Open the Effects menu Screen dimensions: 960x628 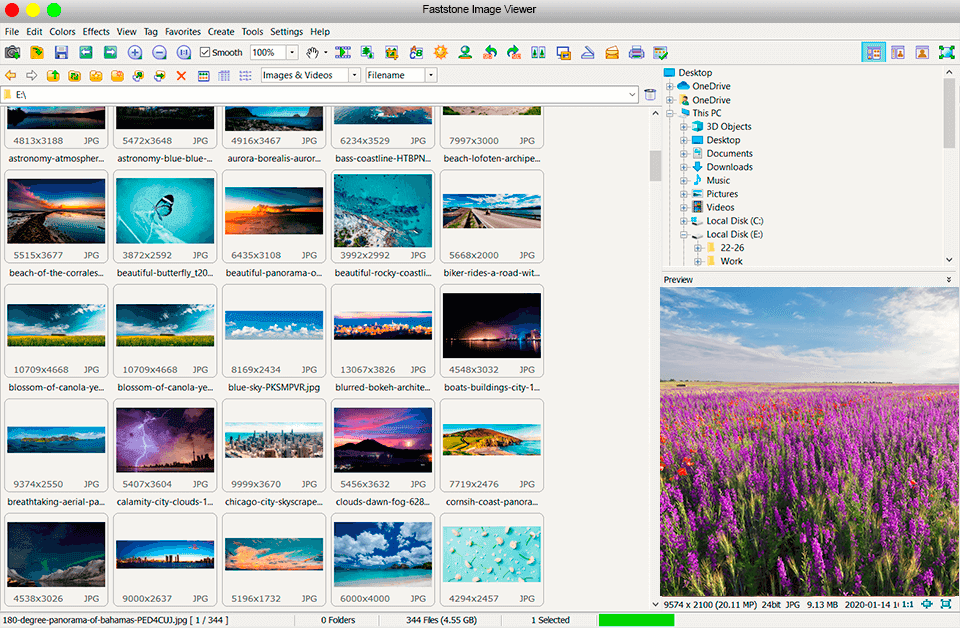pyautogui.click(x=96, y=32)
